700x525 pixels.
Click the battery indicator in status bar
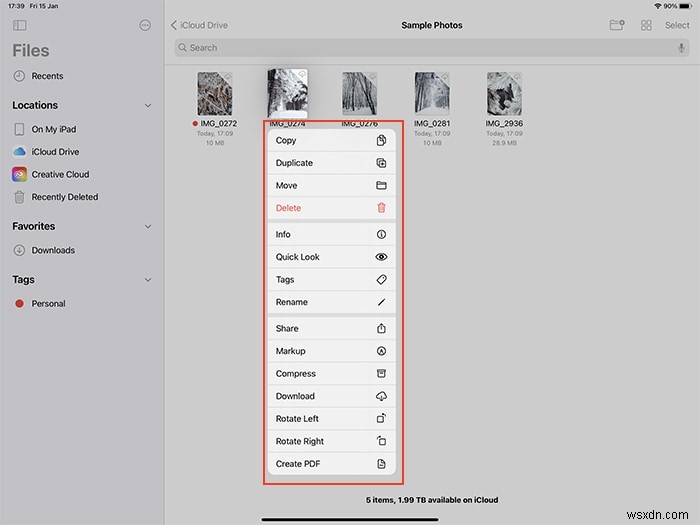click(685, 6)
